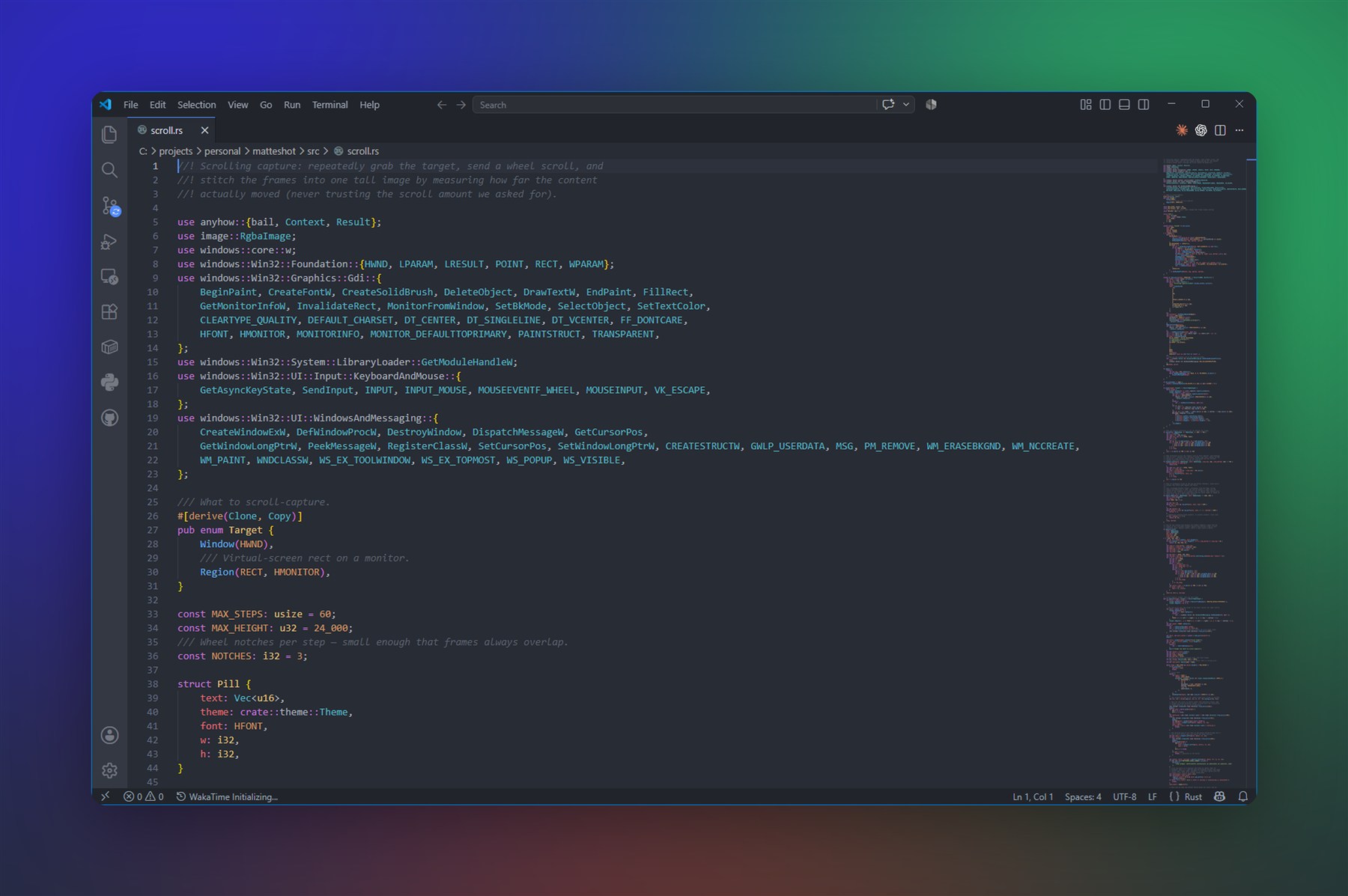Image resolution: width=1348 pixels, height=896 pixels.
Task: Open notifications bell in status bar
Action: (1243, 796)
